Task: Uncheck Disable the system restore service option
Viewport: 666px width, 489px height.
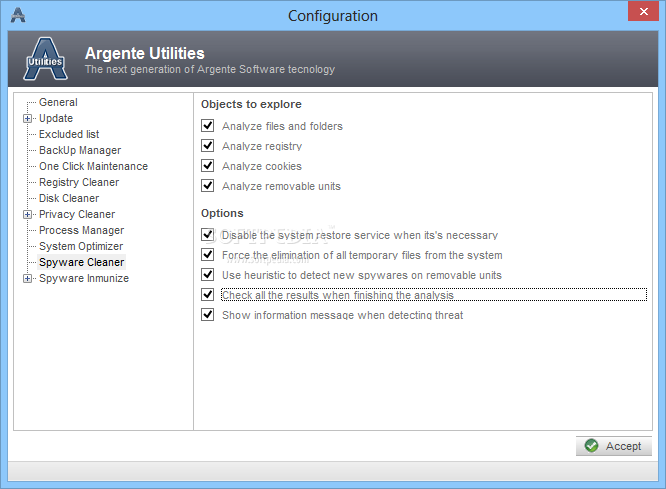Action: click(207, 235)
